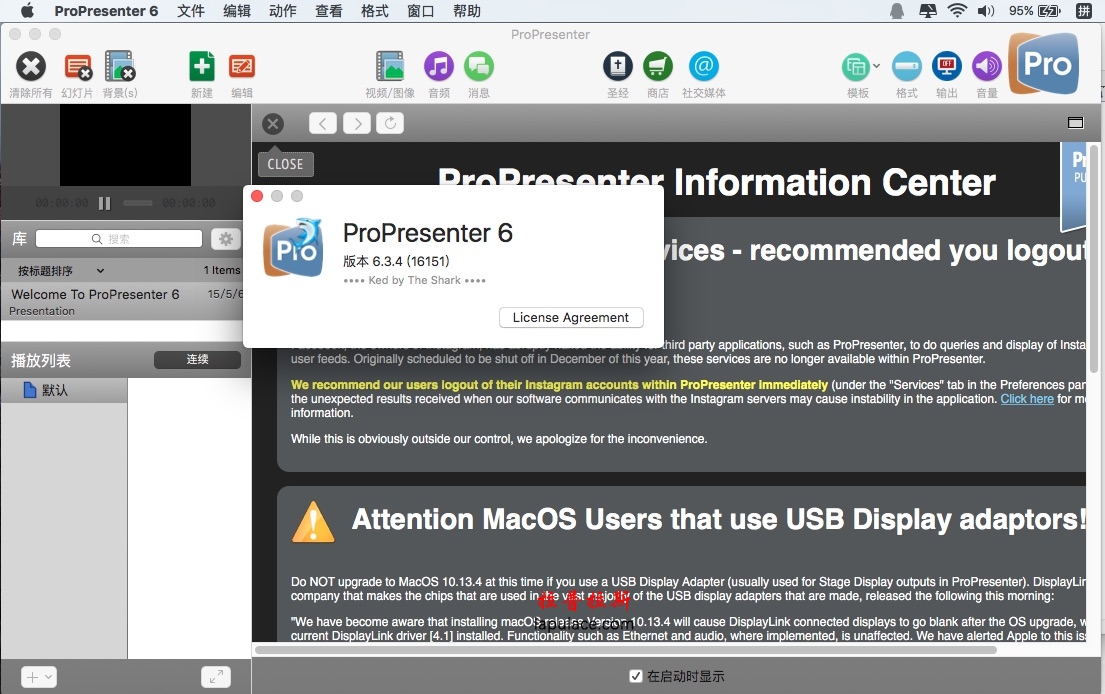
Task: Open the 模板 template dropdown arrow
Action: click(876, 66)
